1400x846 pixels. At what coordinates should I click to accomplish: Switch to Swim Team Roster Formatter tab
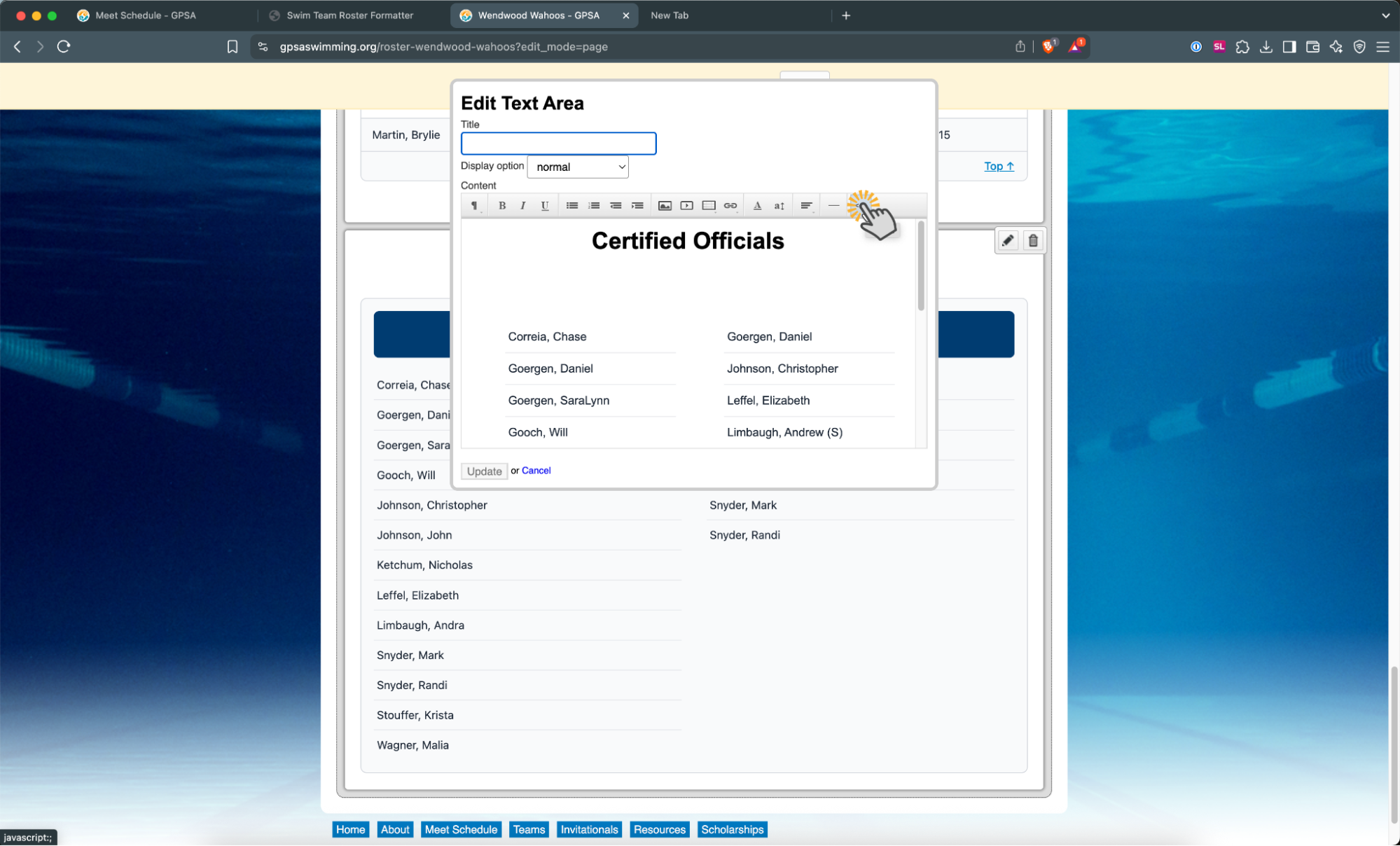pyautogui.click(x=349, y=15)
